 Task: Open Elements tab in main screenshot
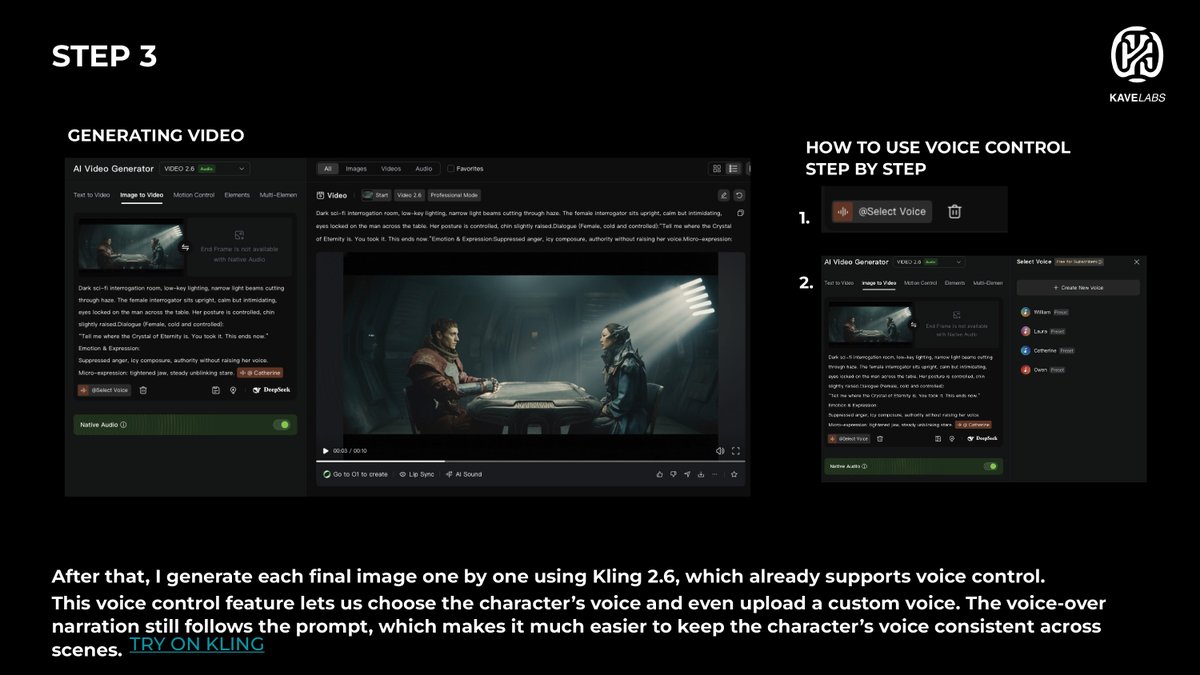point(237,195)
